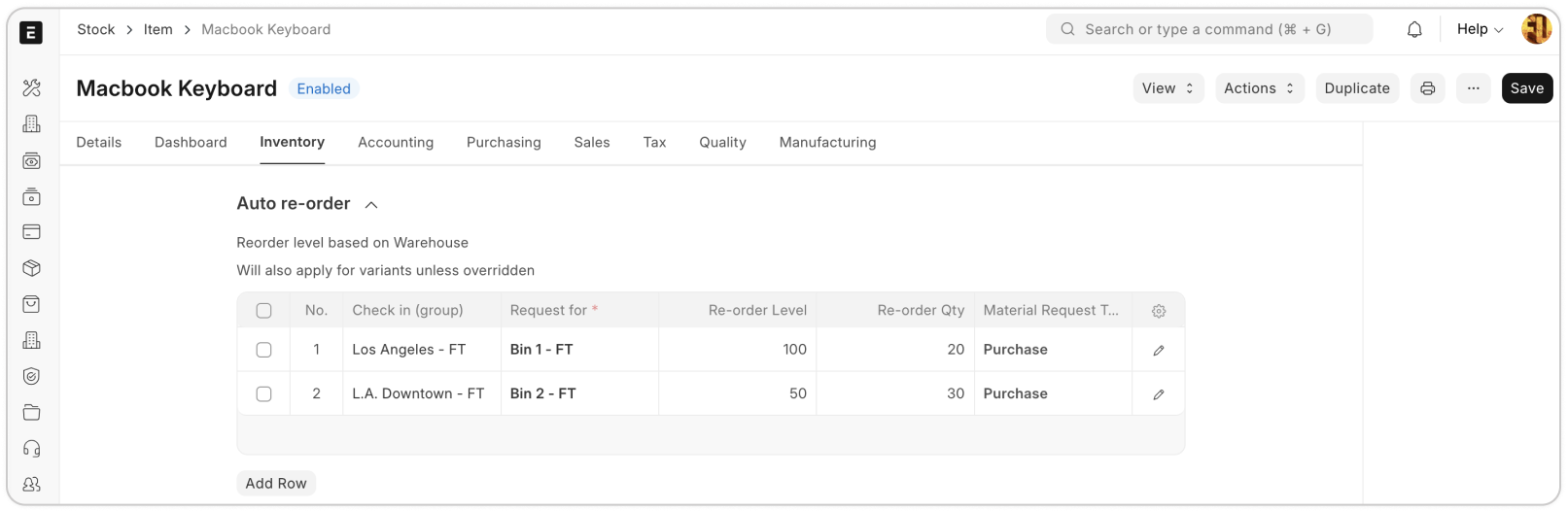Open the three-dots more options menu
Screen dimensions: 1568x511
coord(1473,88)
